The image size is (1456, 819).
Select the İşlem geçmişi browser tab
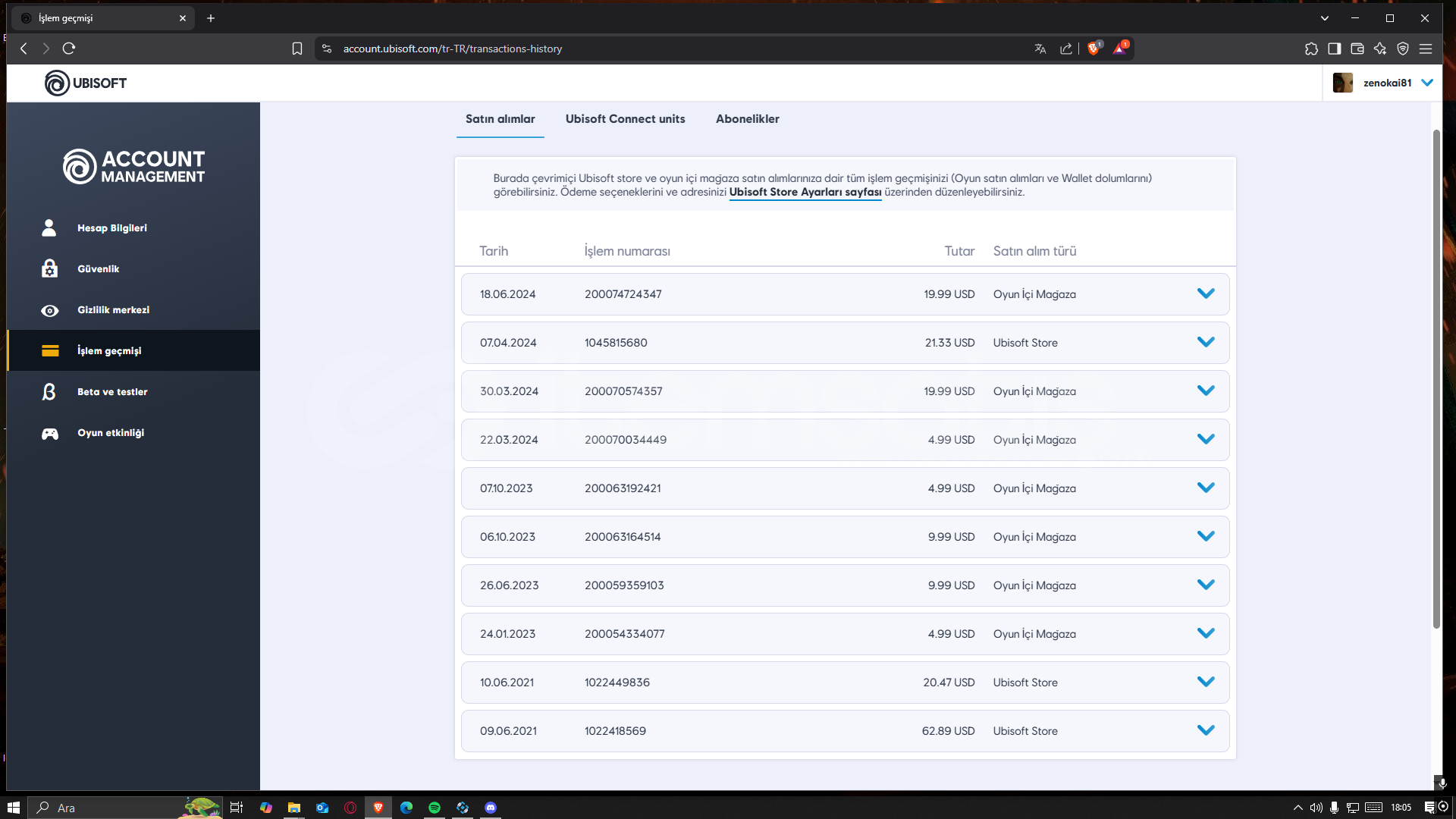pyautogui.click(x=105, y=18)
